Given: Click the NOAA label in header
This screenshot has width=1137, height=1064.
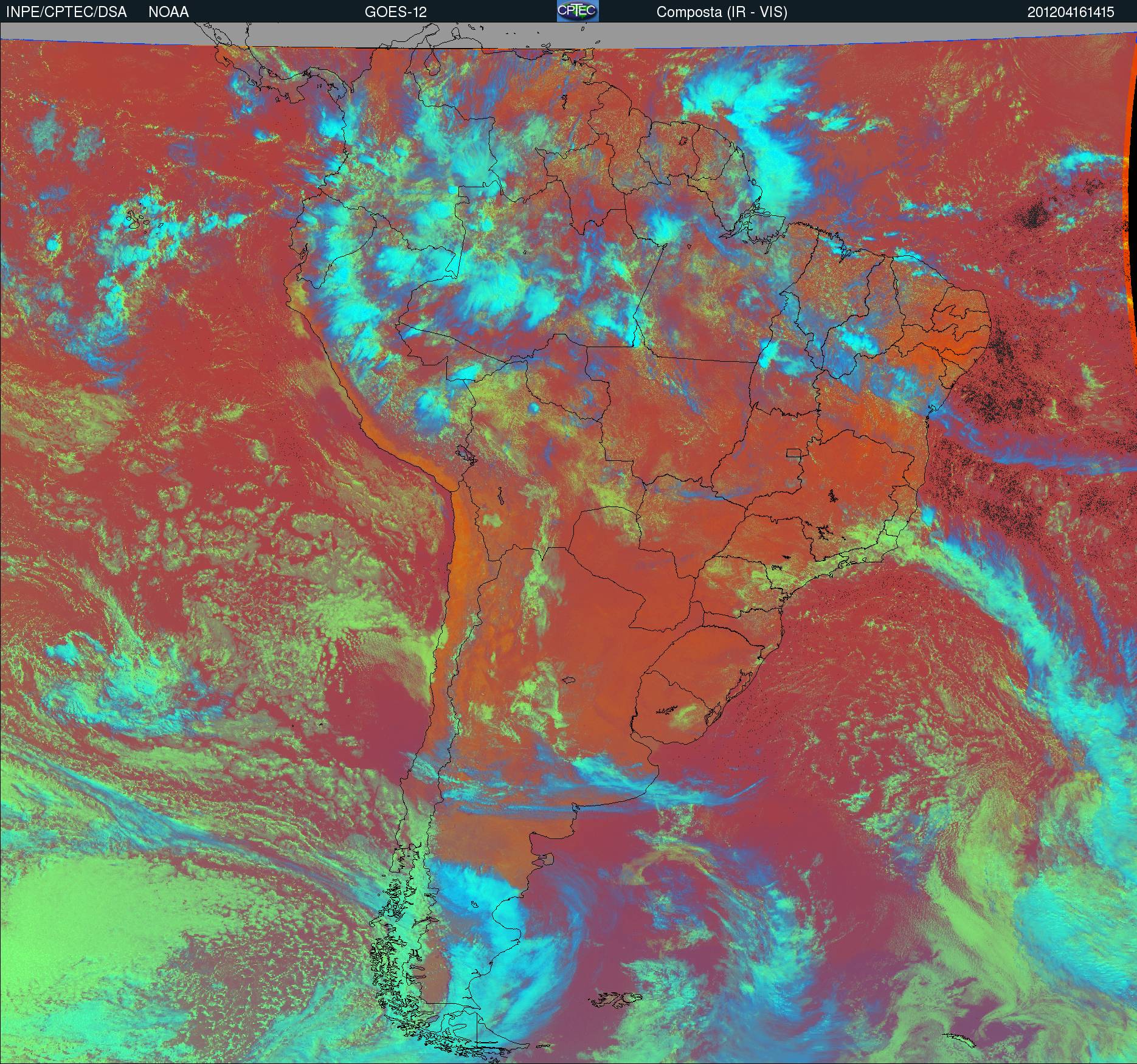Looking at the screenshot, I should pos(168,12).
